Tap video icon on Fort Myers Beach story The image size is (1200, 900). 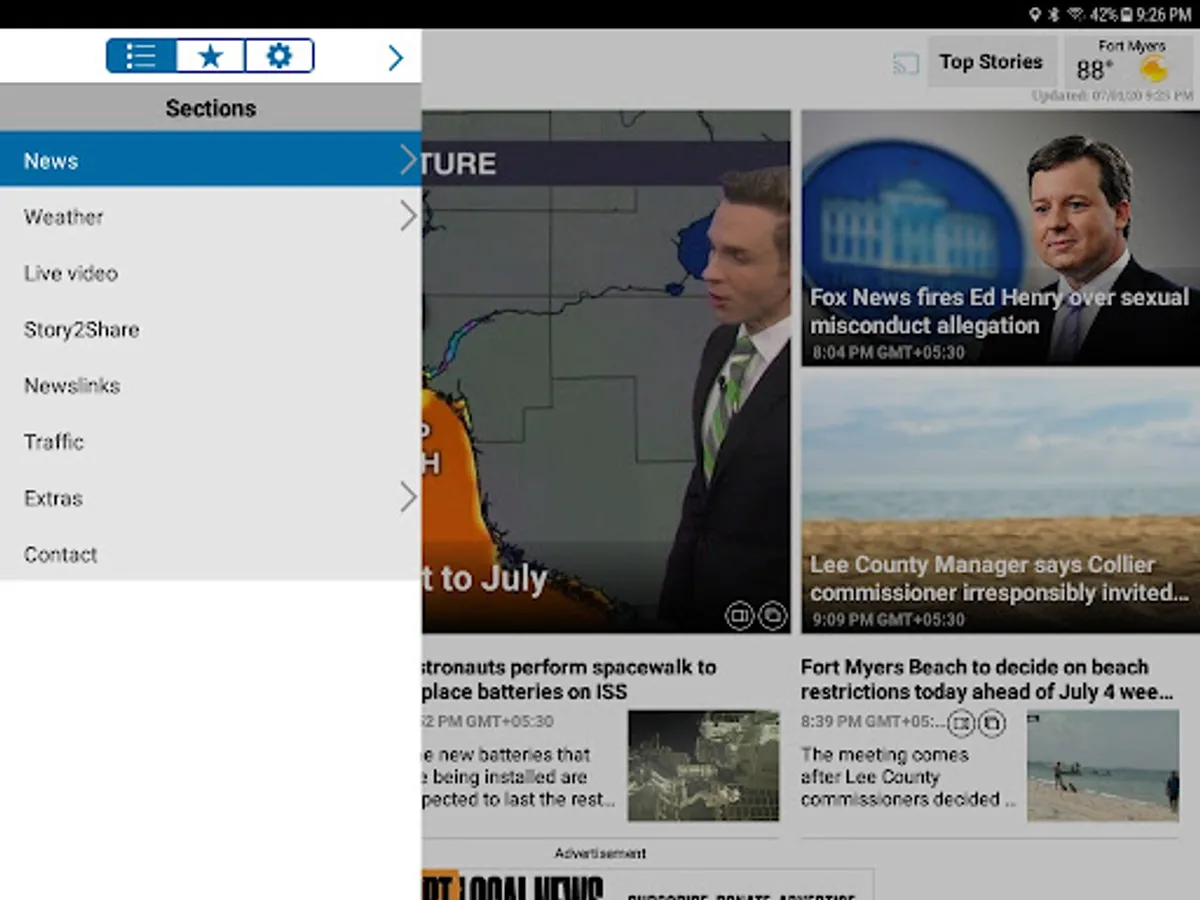[x=961, y=722]
